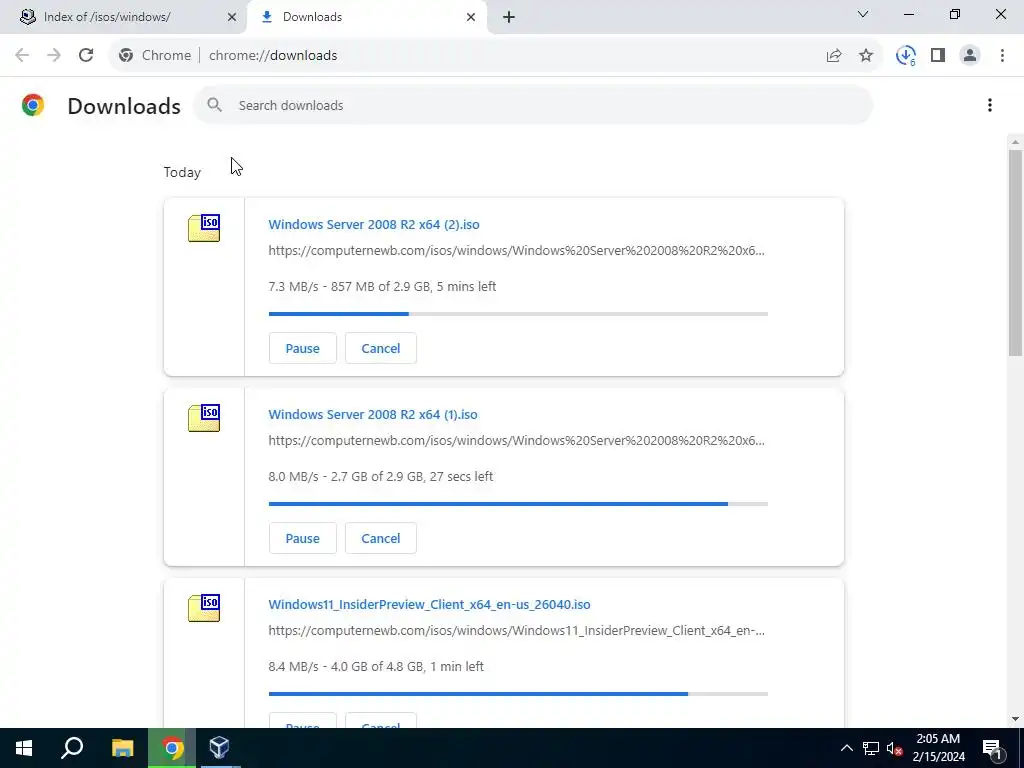Click the "Today" date heading

(182, 172)
